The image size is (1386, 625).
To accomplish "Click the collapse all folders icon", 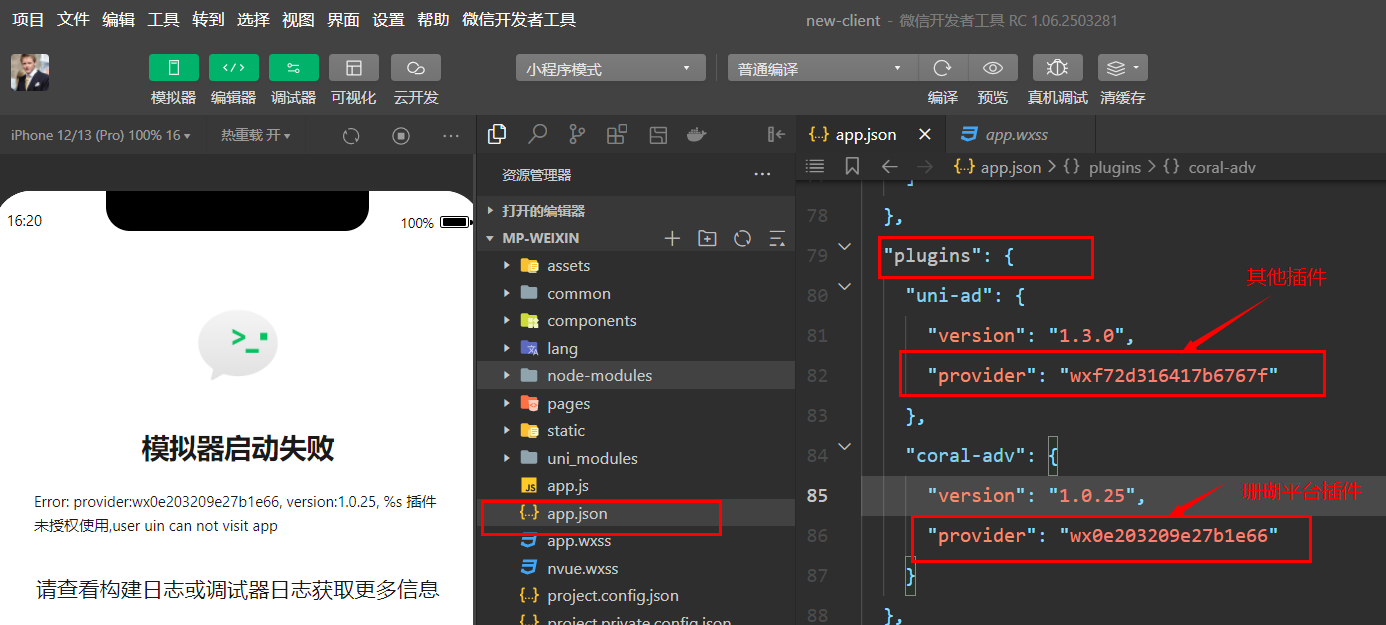I will (777, 238).
